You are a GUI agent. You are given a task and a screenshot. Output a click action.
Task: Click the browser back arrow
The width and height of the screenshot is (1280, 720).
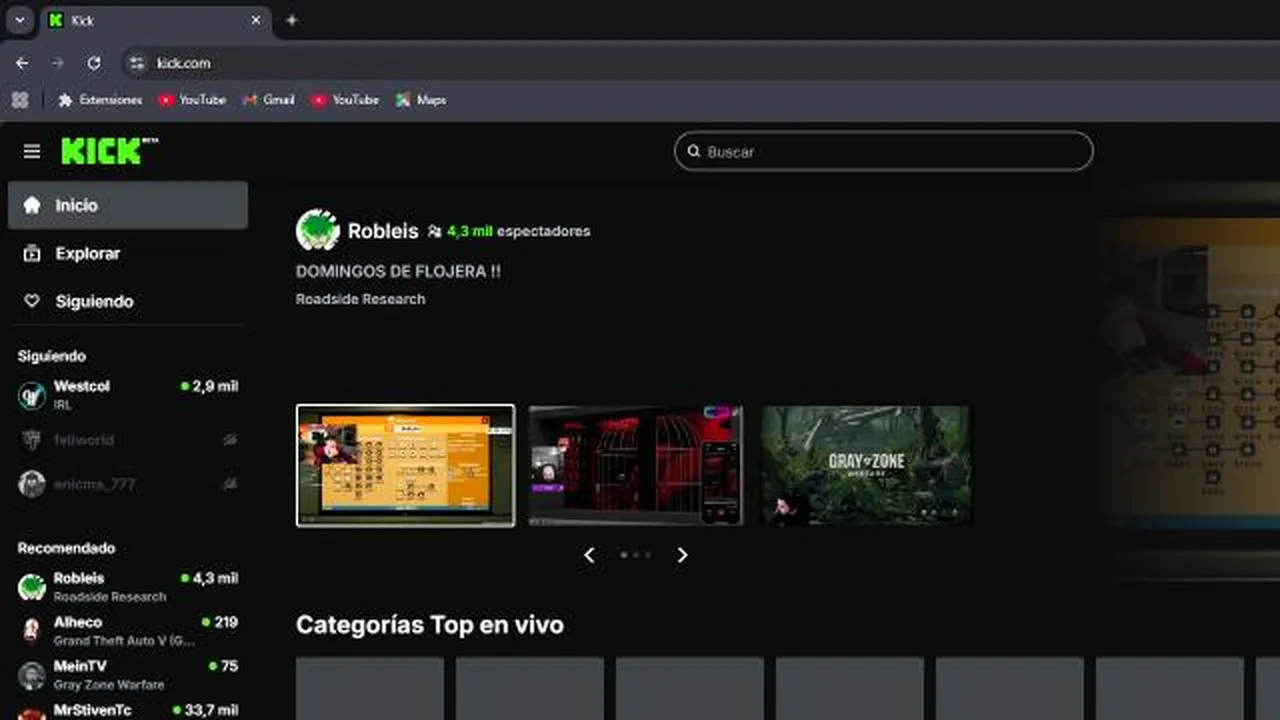click(x=22, y=63)
